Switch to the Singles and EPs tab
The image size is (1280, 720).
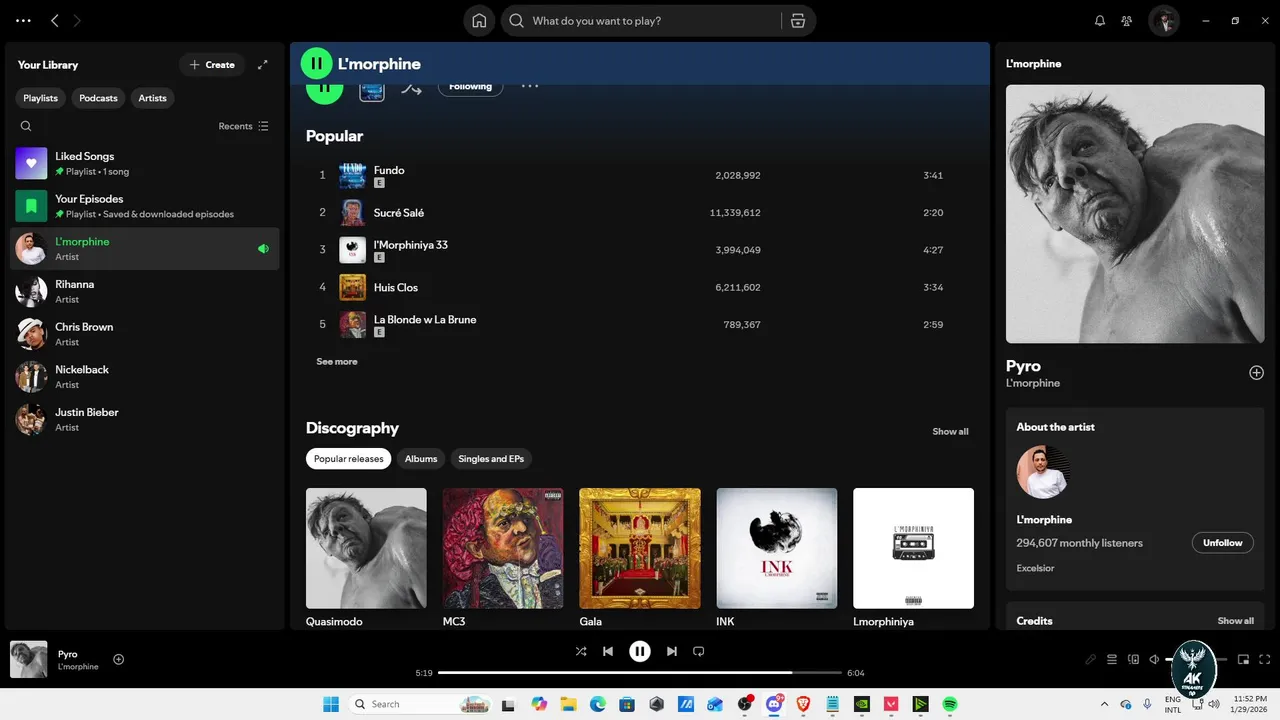491,459
